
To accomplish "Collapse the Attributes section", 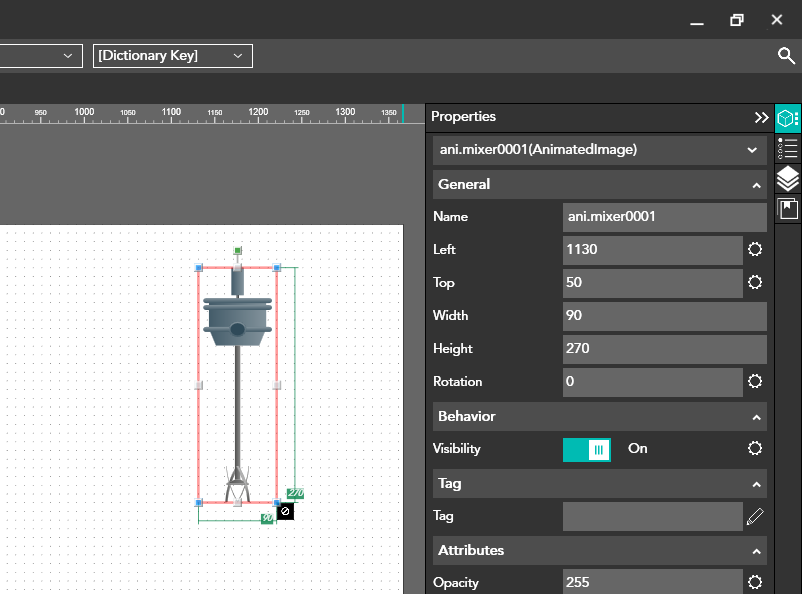I will pyautogui.click(x=756, y=551).
